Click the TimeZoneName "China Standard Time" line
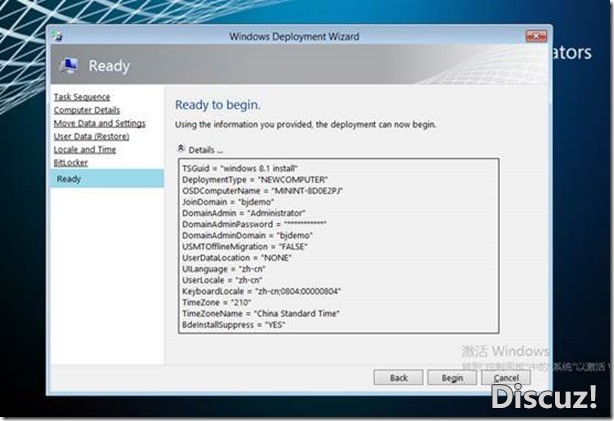Viewport: 614px width, 421px height. point(261,314)
